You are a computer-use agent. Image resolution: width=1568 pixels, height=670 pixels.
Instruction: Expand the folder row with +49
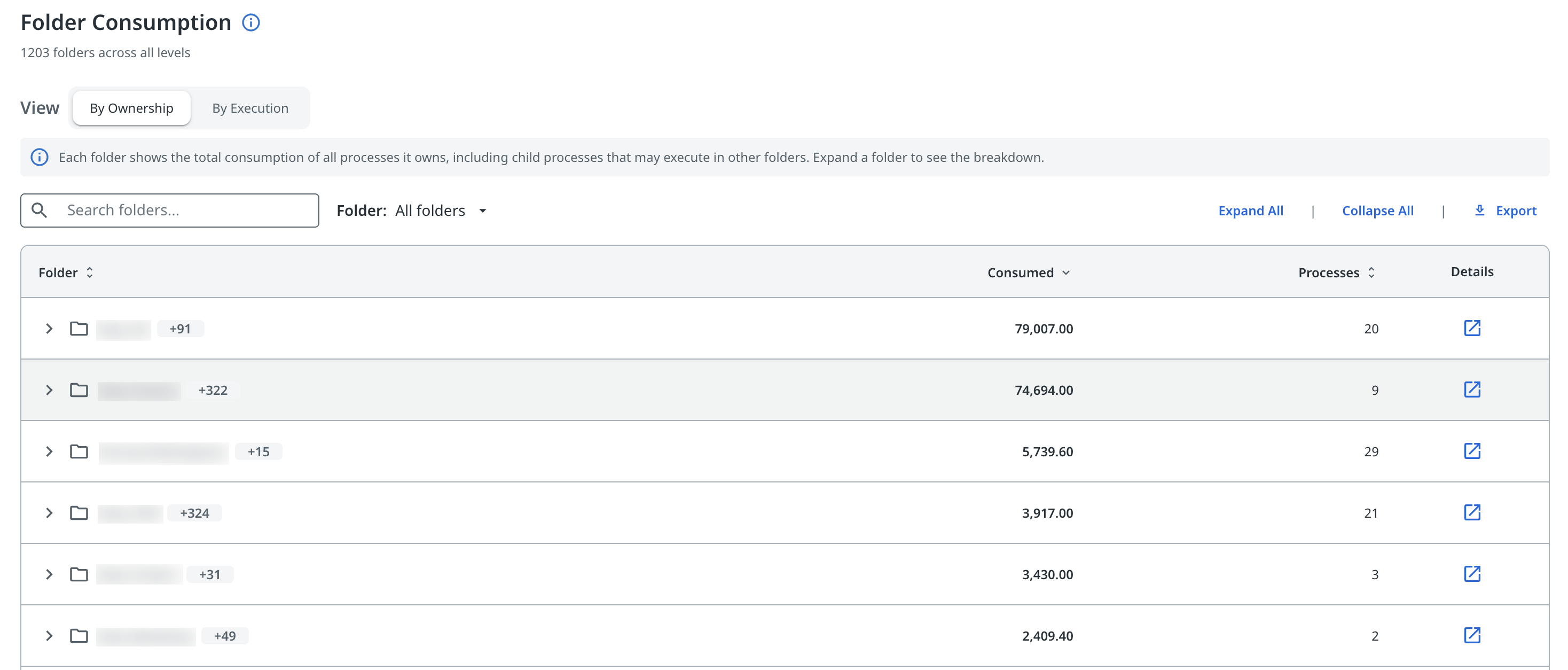[x=49, y=636]
